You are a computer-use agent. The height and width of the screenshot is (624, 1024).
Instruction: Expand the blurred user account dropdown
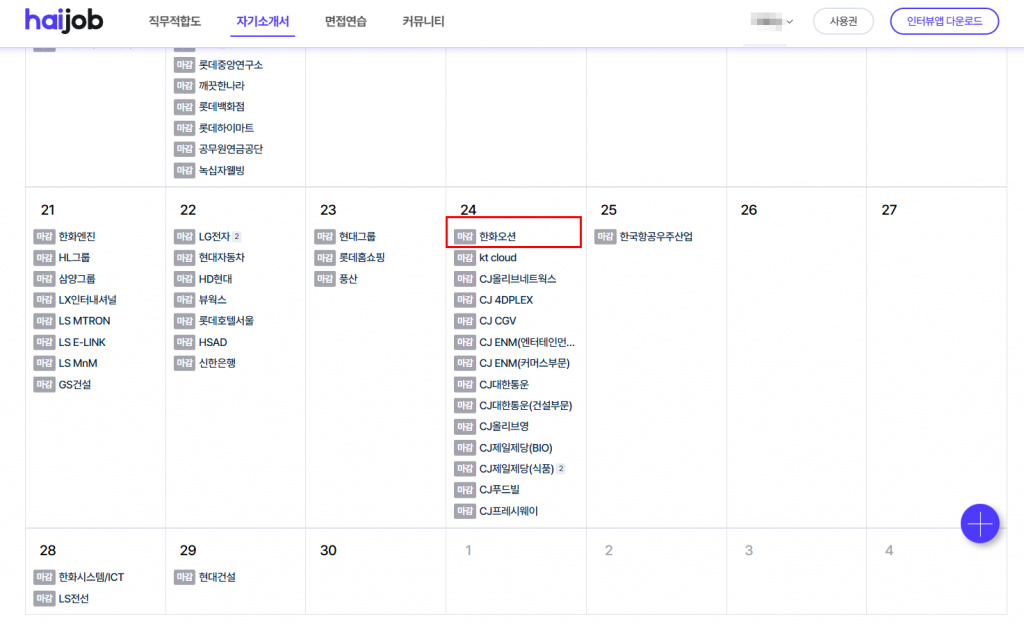pyautogui.click(x=772, y=22)
